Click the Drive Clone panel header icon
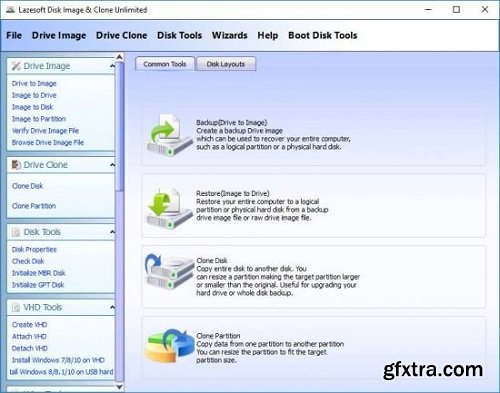500x393 pixels. pyautogui.click(x=16, y=165)
